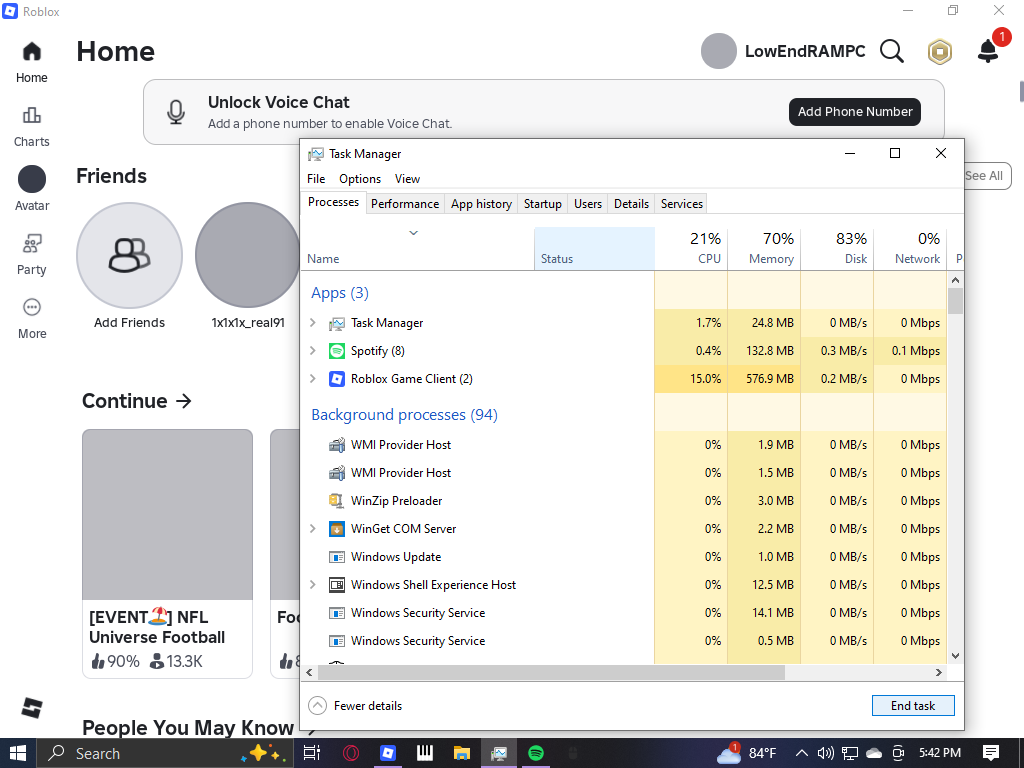Switch to the Services tab

(x=682, y=204)
